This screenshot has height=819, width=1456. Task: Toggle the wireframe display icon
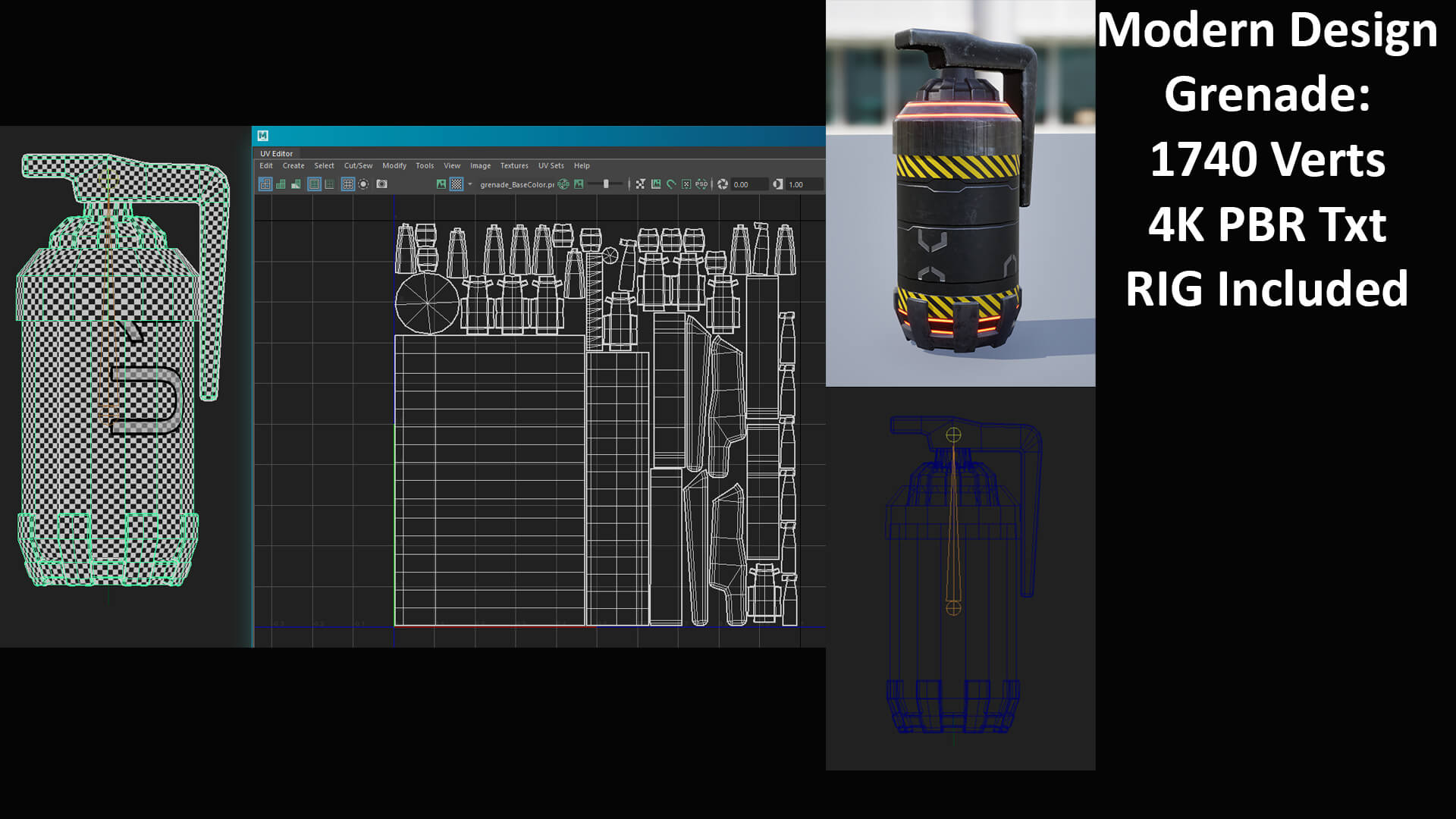point(265,184)
